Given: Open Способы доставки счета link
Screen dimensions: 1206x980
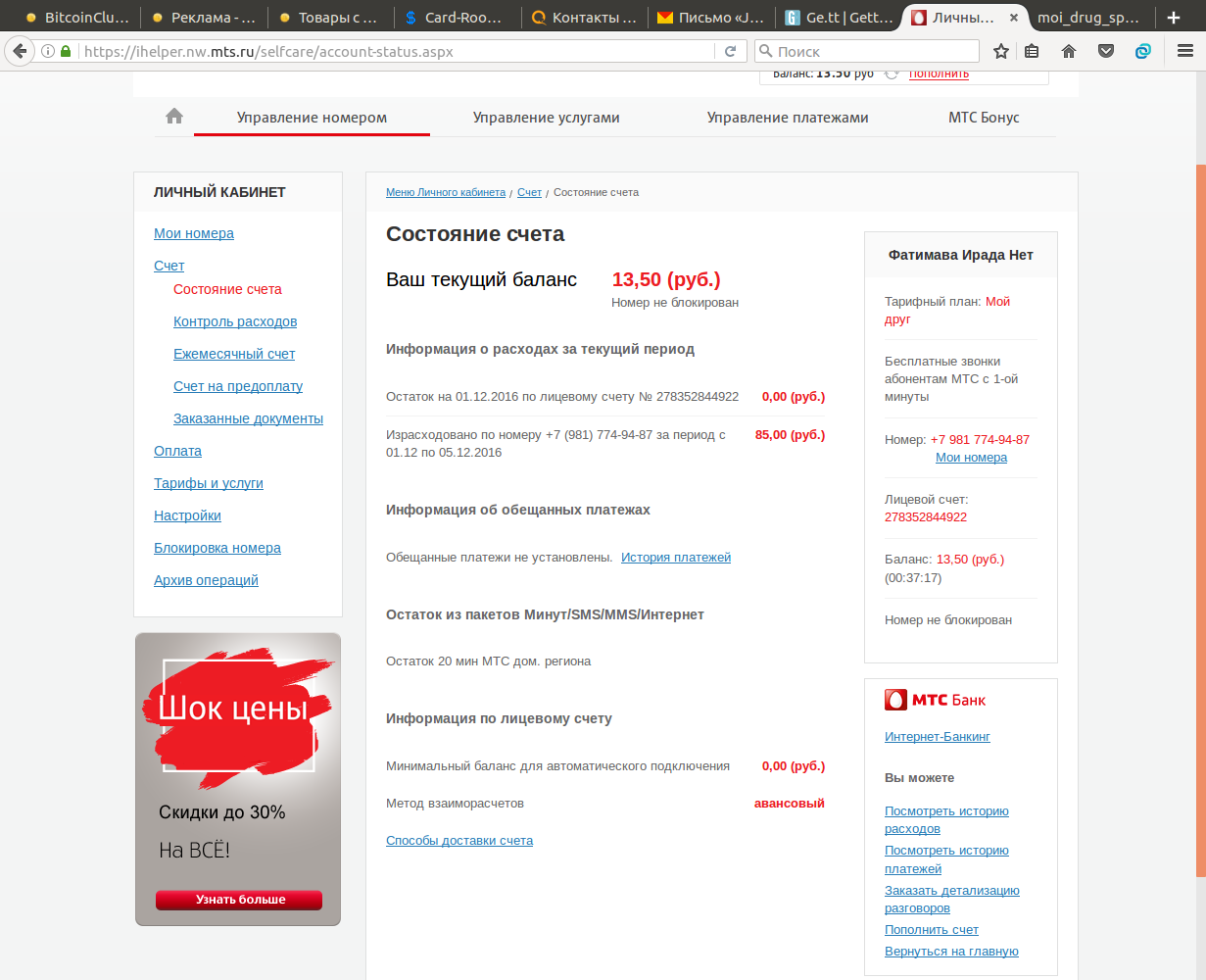Looking at the screenshot, I should coord(459,840).
